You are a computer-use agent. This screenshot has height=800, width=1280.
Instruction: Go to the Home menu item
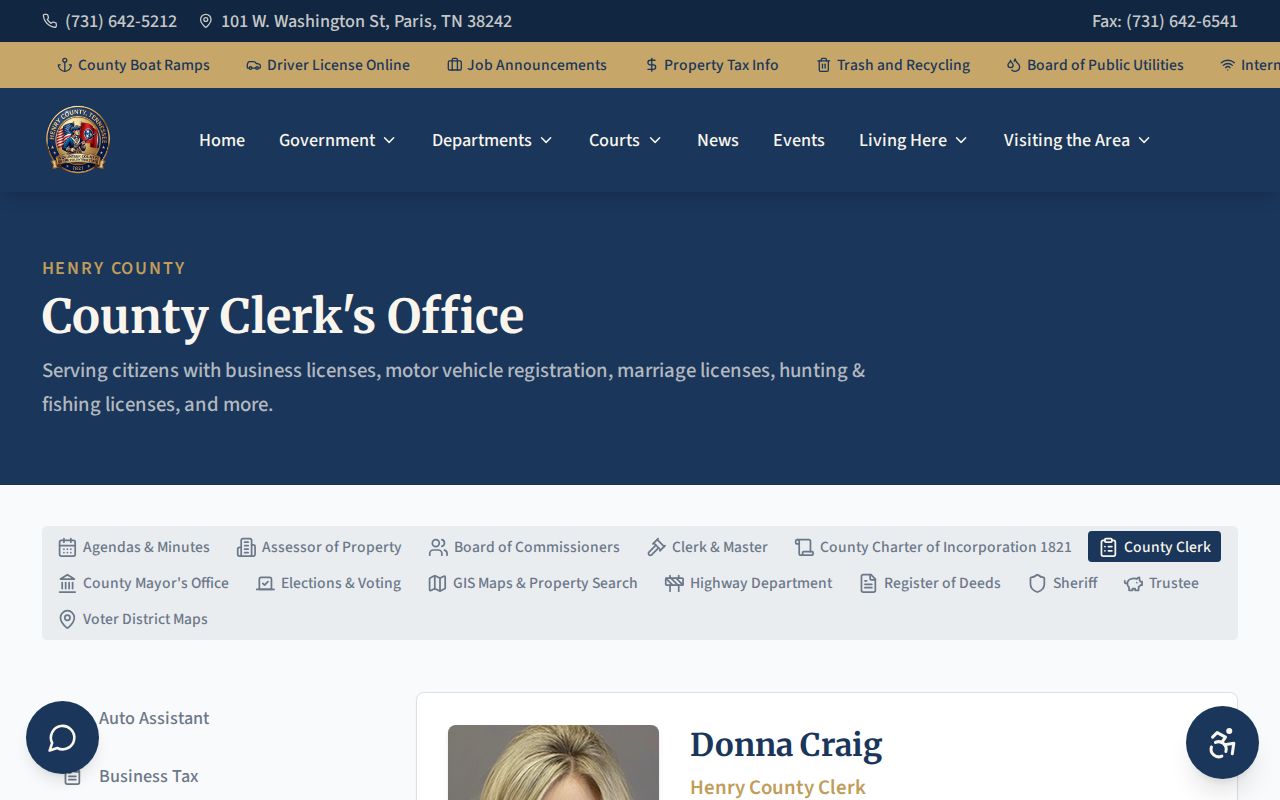(222, 140)
